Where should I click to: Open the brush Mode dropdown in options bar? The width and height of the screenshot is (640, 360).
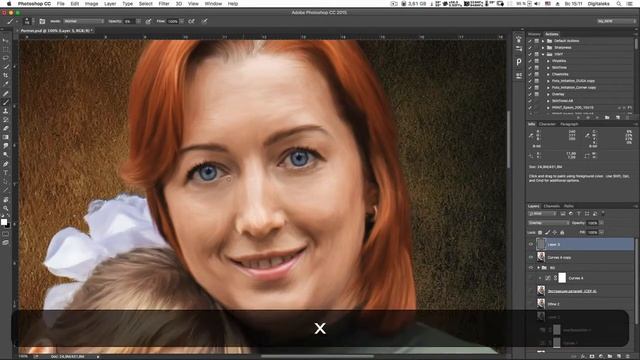point(84,21)
